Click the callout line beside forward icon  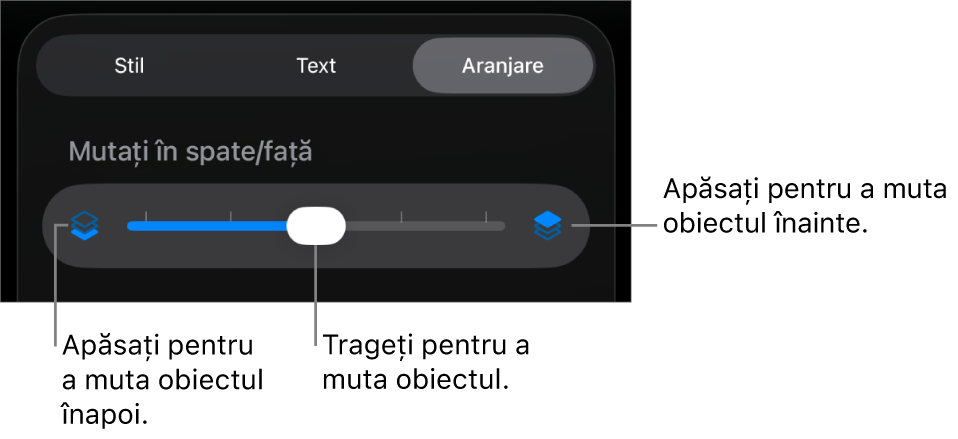[615, 225]
